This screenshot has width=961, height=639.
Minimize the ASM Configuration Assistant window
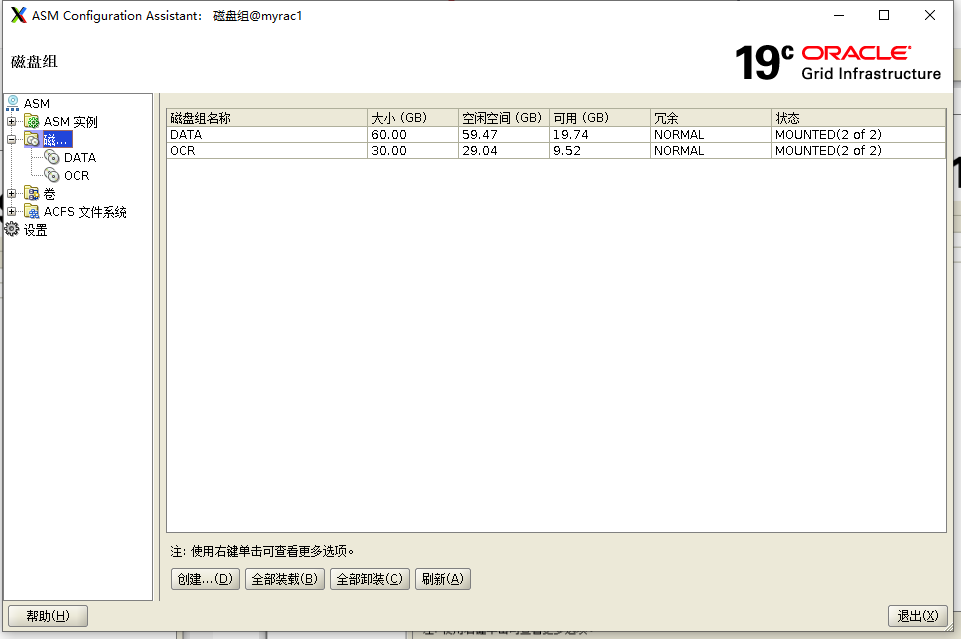coord(839,15)
